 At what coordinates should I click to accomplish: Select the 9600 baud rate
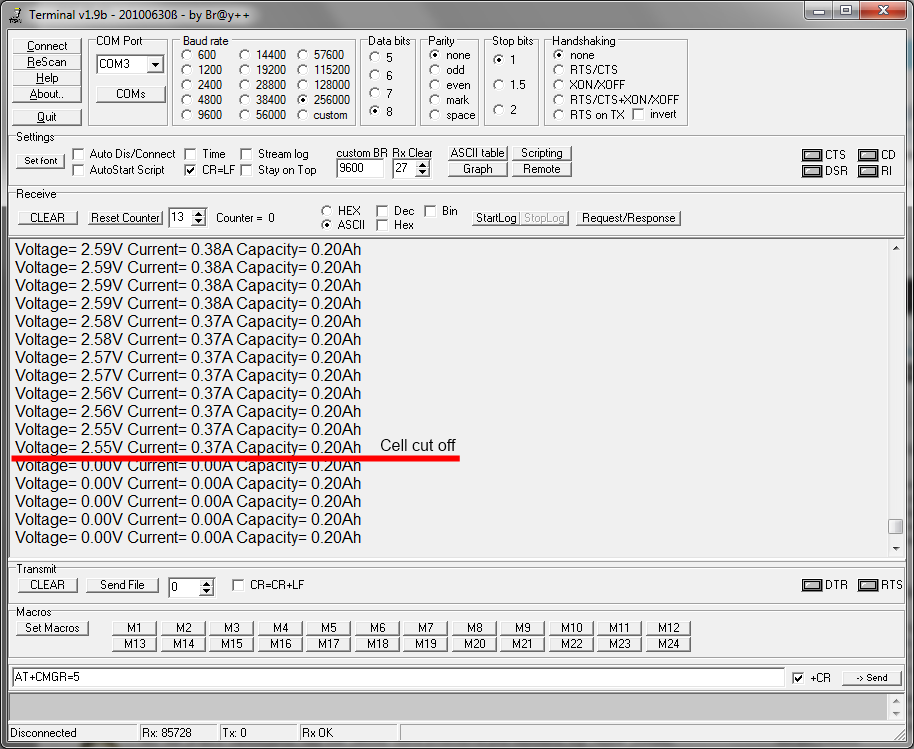click(x=187, y=115)
